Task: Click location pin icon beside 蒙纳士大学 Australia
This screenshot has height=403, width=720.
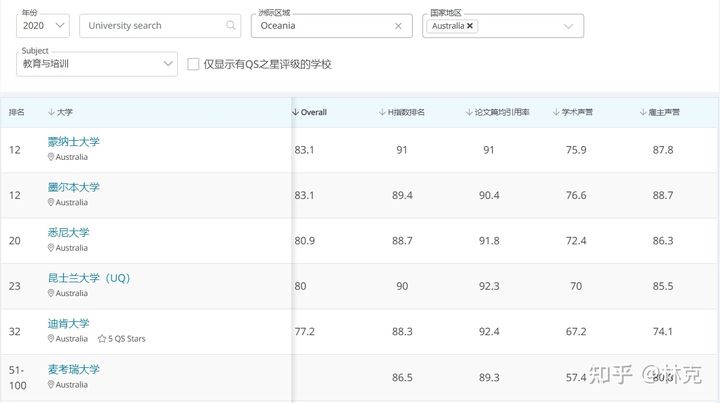Action: [x=51, y=157]
